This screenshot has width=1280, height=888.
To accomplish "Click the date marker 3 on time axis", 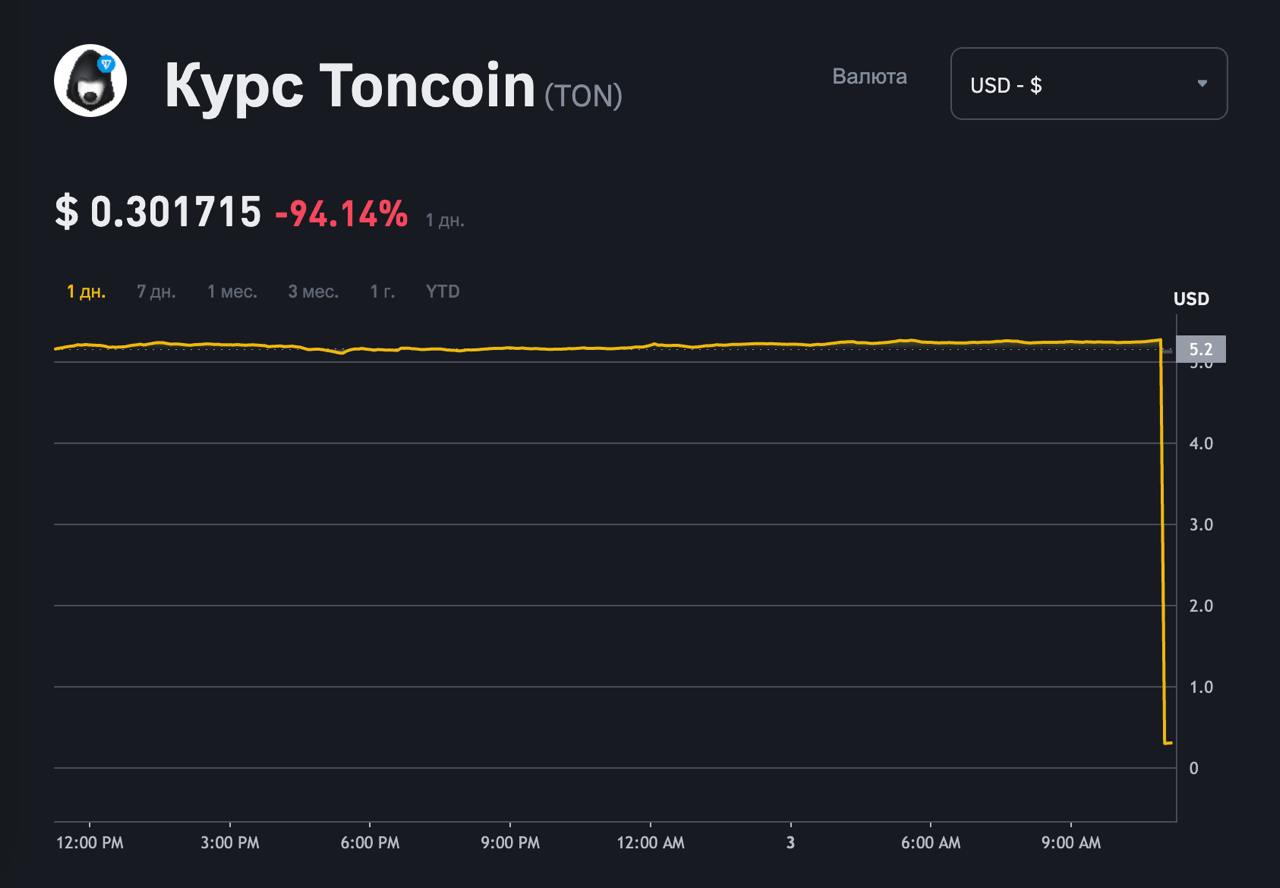I will coord(790,843).
